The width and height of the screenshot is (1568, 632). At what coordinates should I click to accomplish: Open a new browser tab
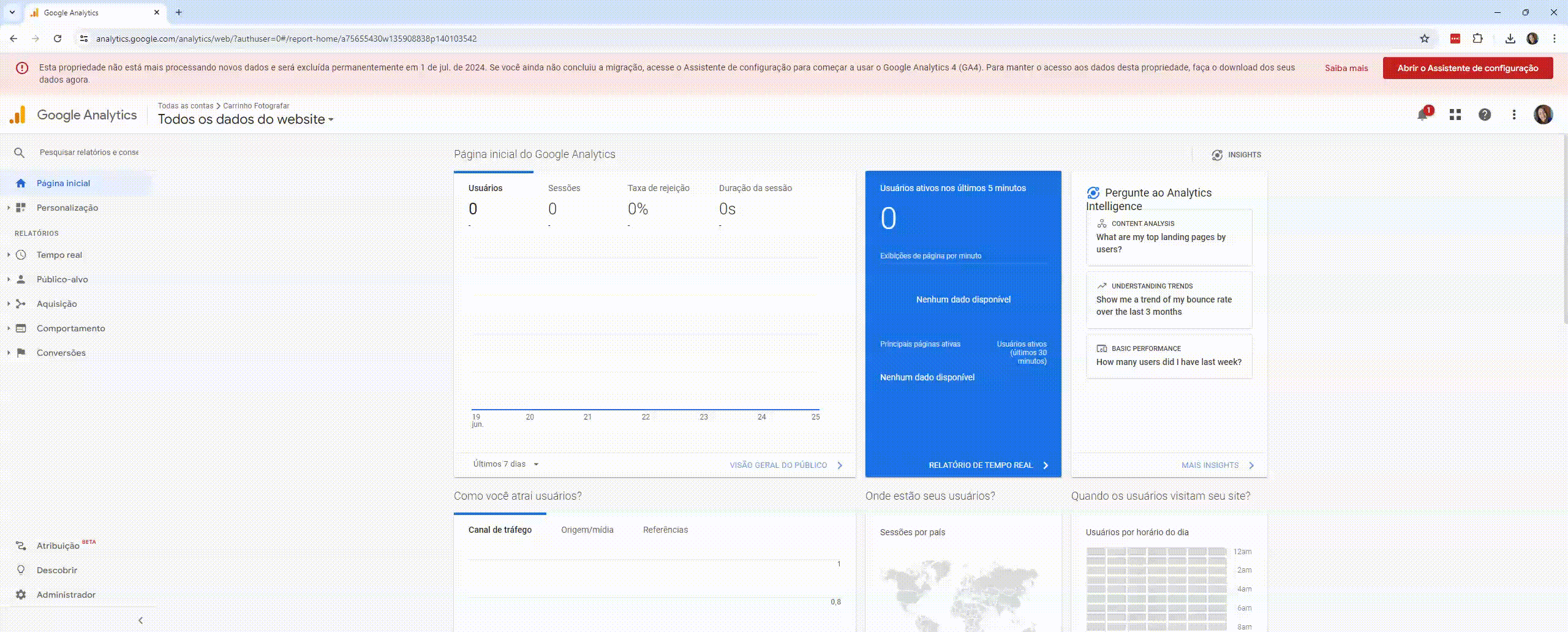(179, 12)
